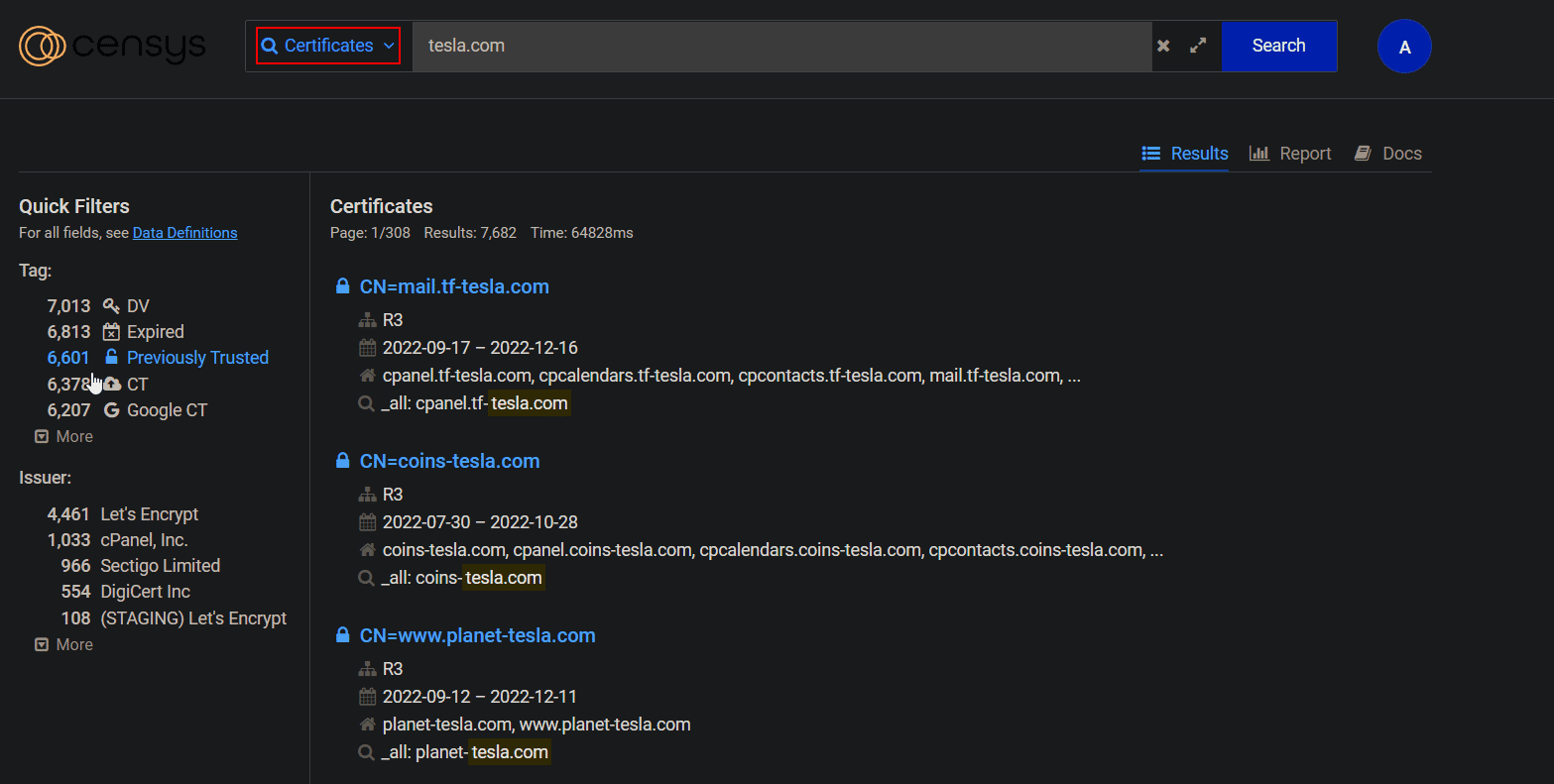Select CN=coins-tesla.com certificate result
The width and height of the screenshot is (1554, 784).
[449, 460]
